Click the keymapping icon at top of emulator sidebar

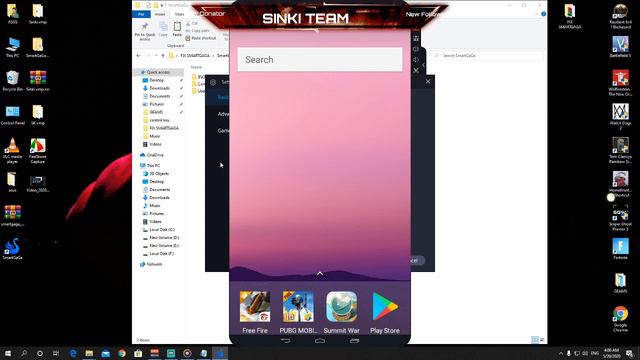[416, 38]
